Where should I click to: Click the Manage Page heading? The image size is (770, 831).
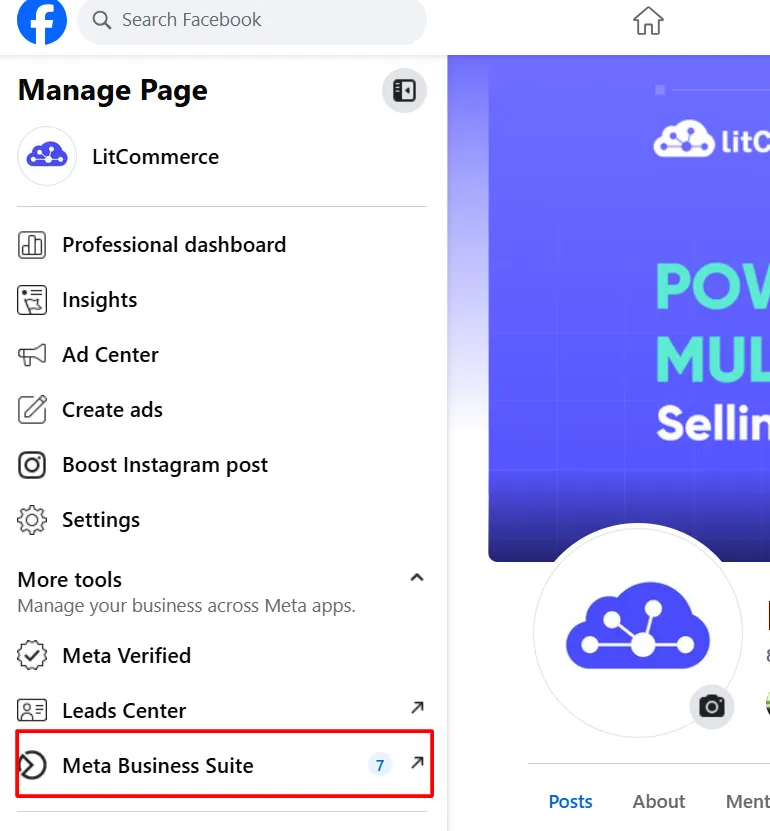coord(112,91)
